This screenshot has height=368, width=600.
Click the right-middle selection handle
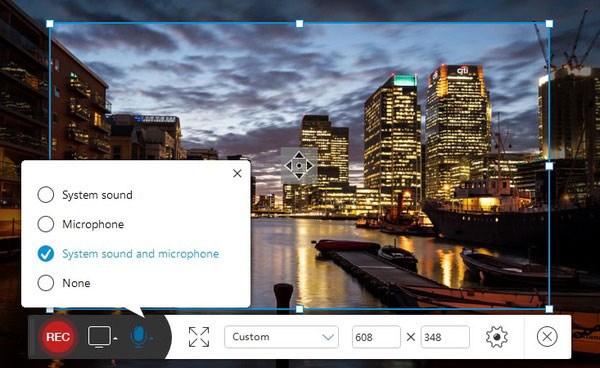point(549,166)
